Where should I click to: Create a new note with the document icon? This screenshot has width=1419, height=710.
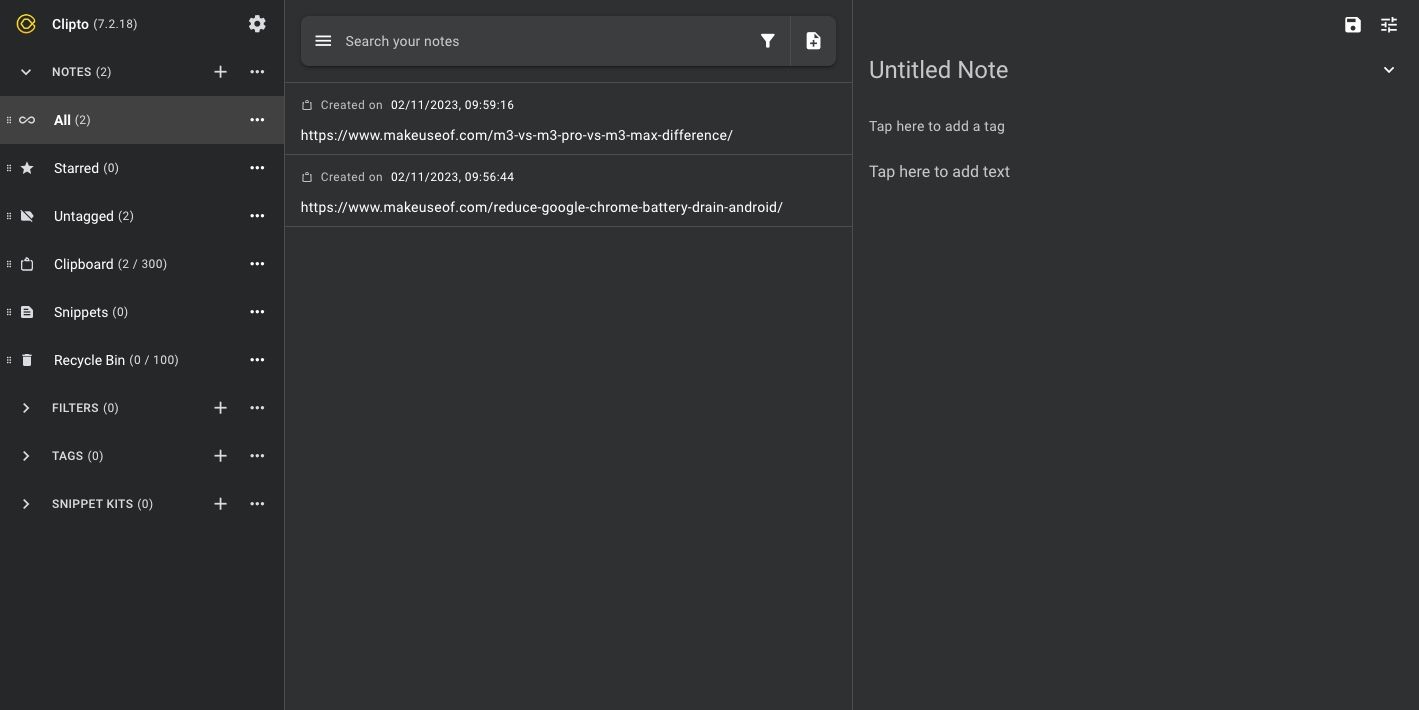(x=812, y=41)
